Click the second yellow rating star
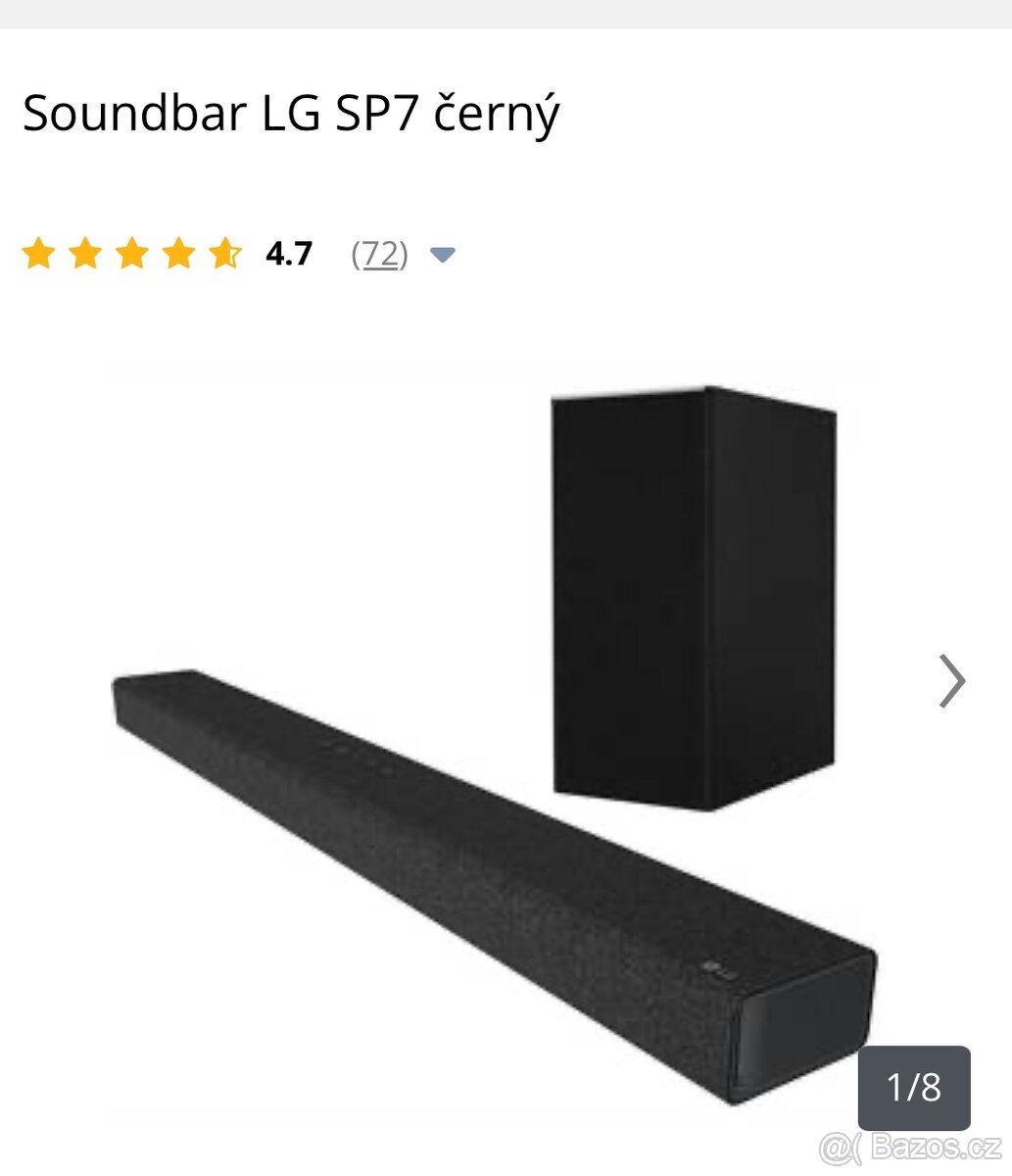1012x1176 pixels. click(85, 254)
